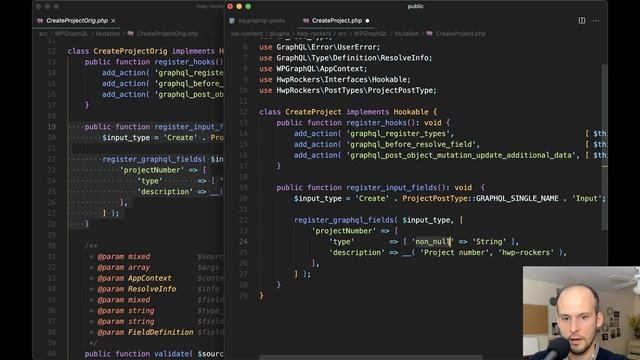Click 'use HwpRockers\PostTypes\ProjectPostType;' line
This screenshot has height=360, width=640.
(x=348, y=90)
